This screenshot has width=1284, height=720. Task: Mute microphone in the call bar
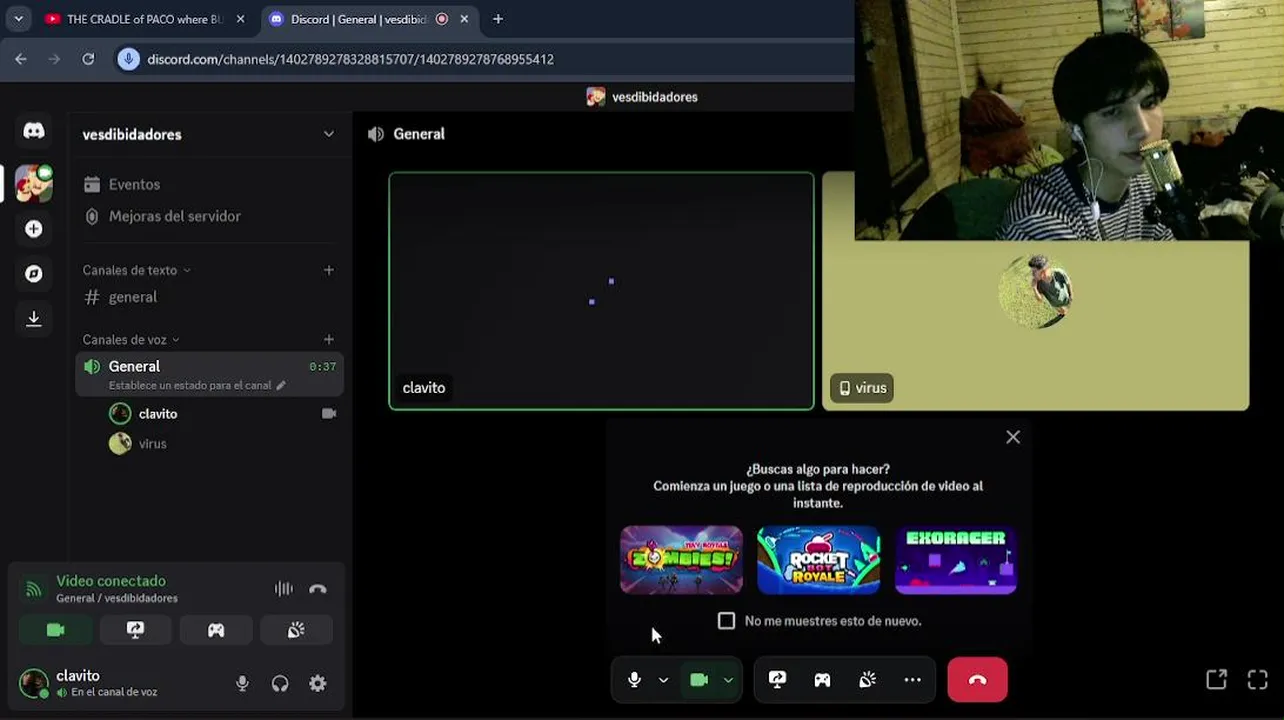pos(634,680)
